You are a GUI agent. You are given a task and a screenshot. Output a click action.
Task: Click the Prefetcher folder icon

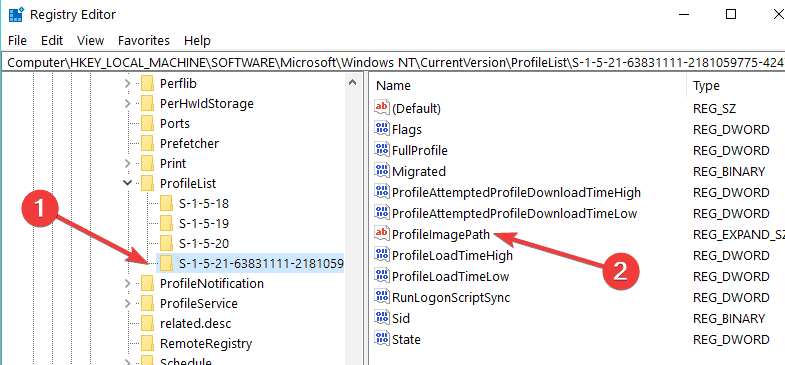coord(147,144)
